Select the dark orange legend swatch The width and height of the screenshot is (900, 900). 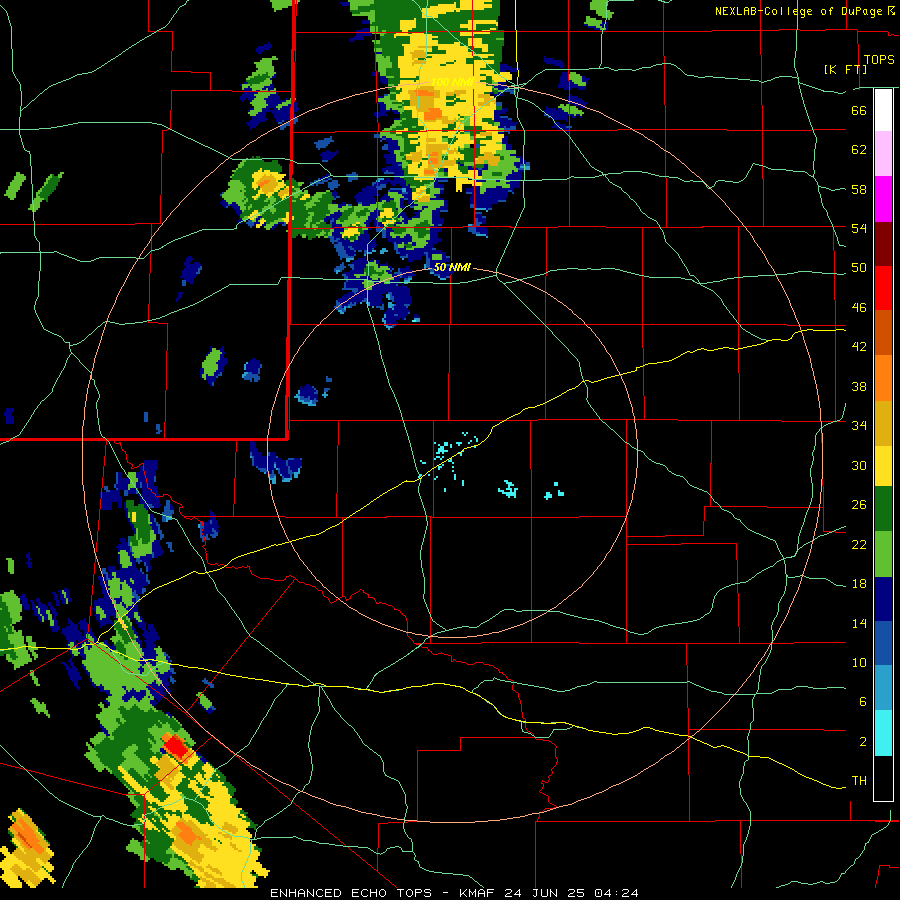tap(883, 332)
